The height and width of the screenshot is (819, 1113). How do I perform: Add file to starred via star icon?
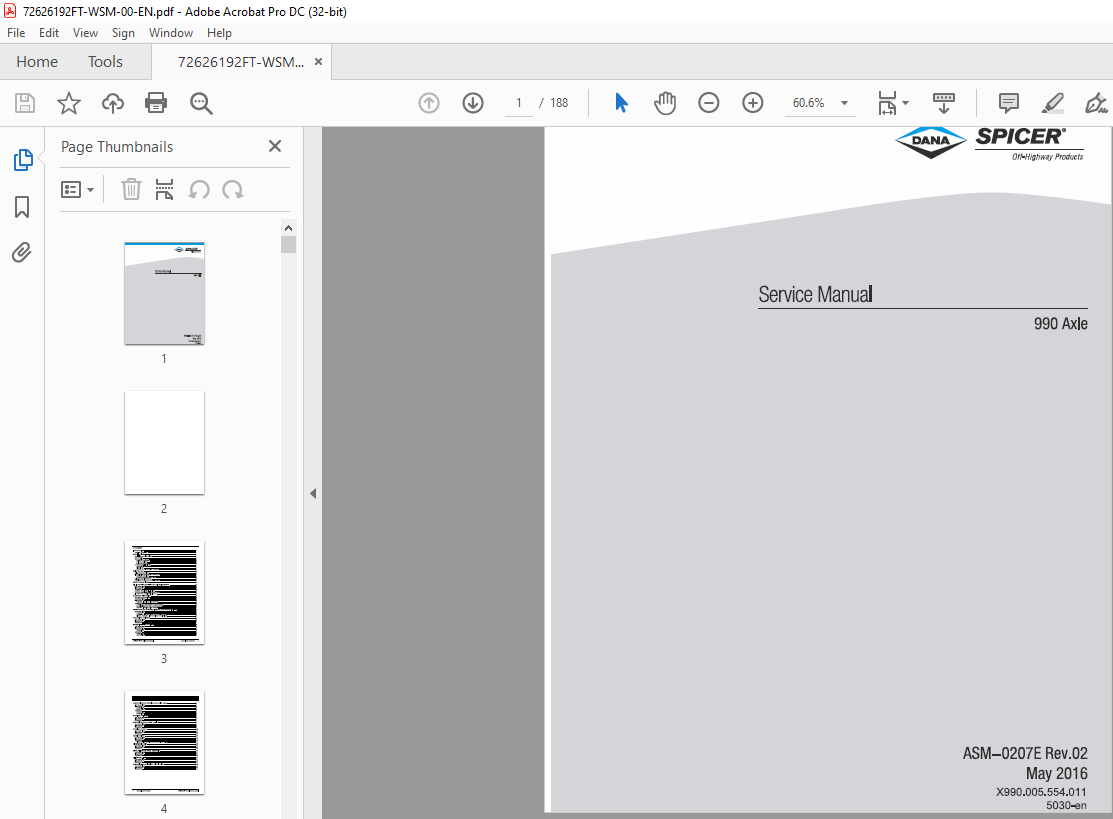click(69, 103)
